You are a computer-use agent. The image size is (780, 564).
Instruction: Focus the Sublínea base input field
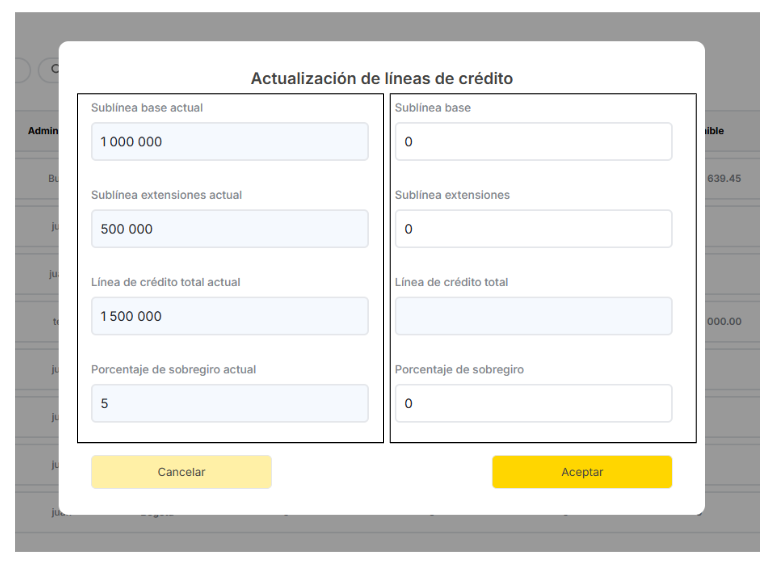533,142
